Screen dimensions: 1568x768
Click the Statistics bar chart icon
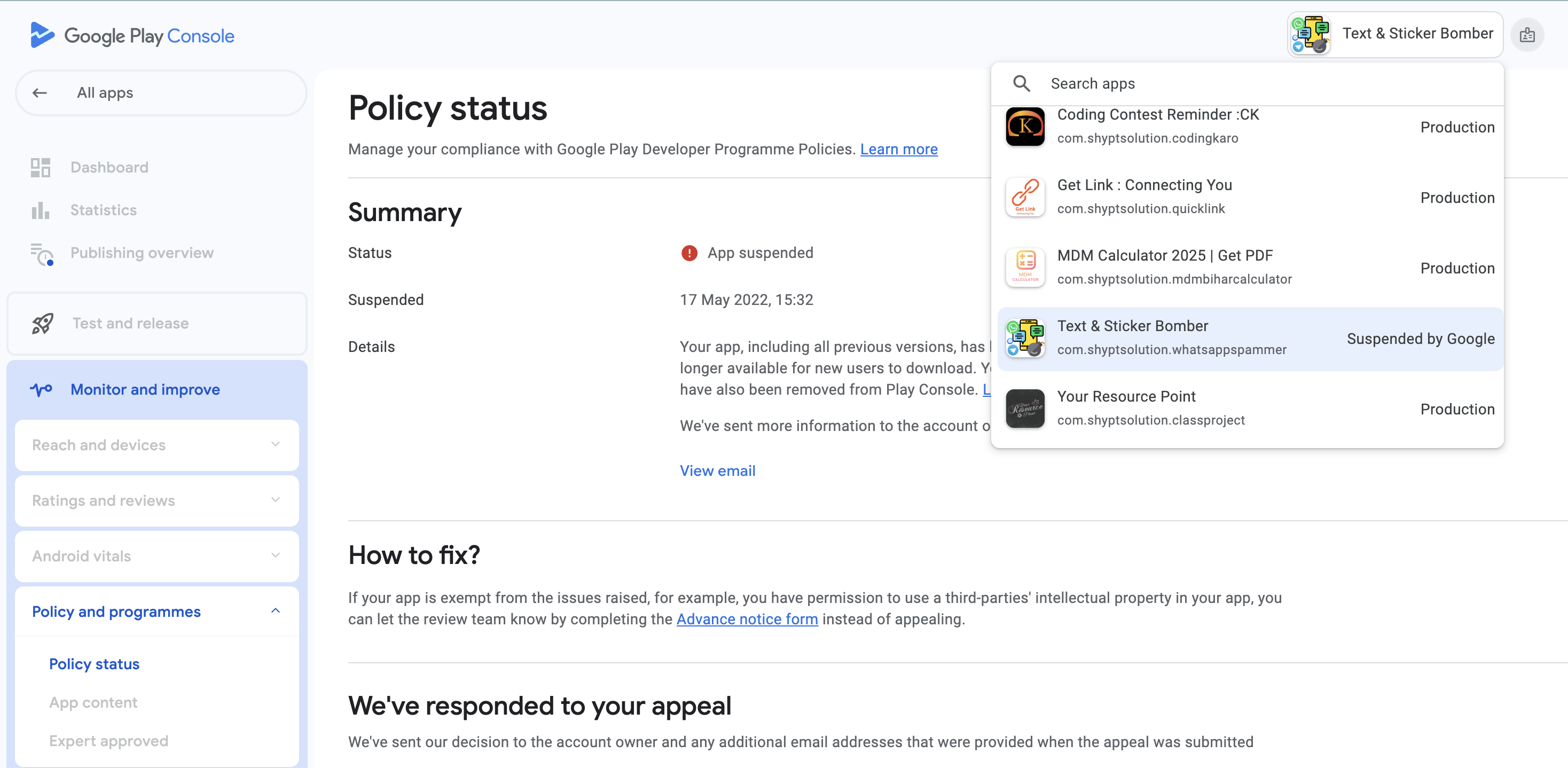(41, 210)
